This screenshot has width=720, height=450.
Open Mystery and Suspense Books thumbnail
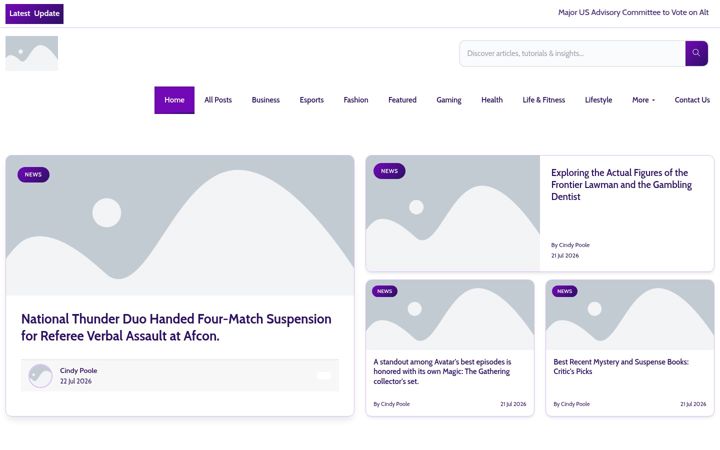630,315
